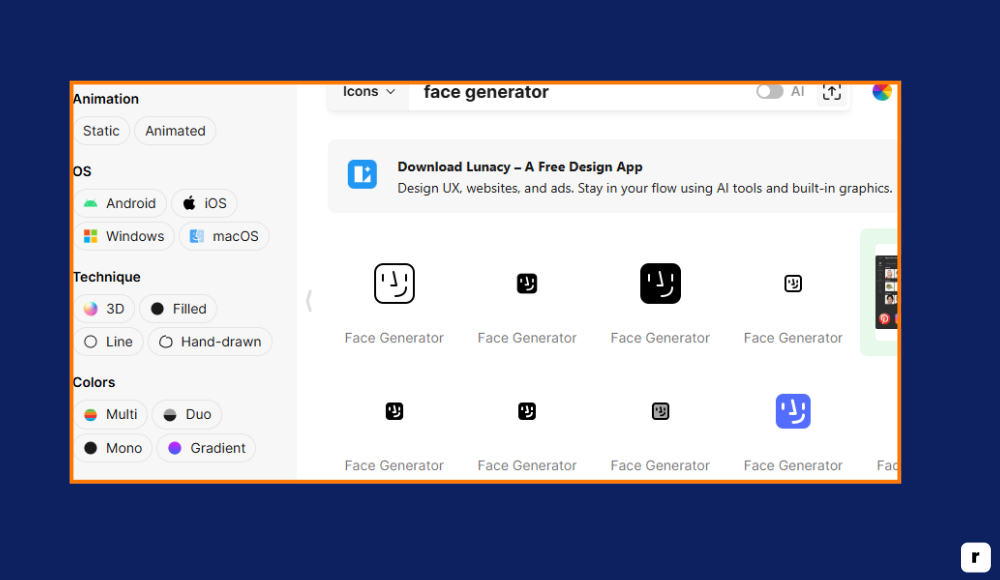Open the multicolor profile circle icon
The height and width of the screenshot is (580, 1000).
pyautogui.click(x=882, y=92)
